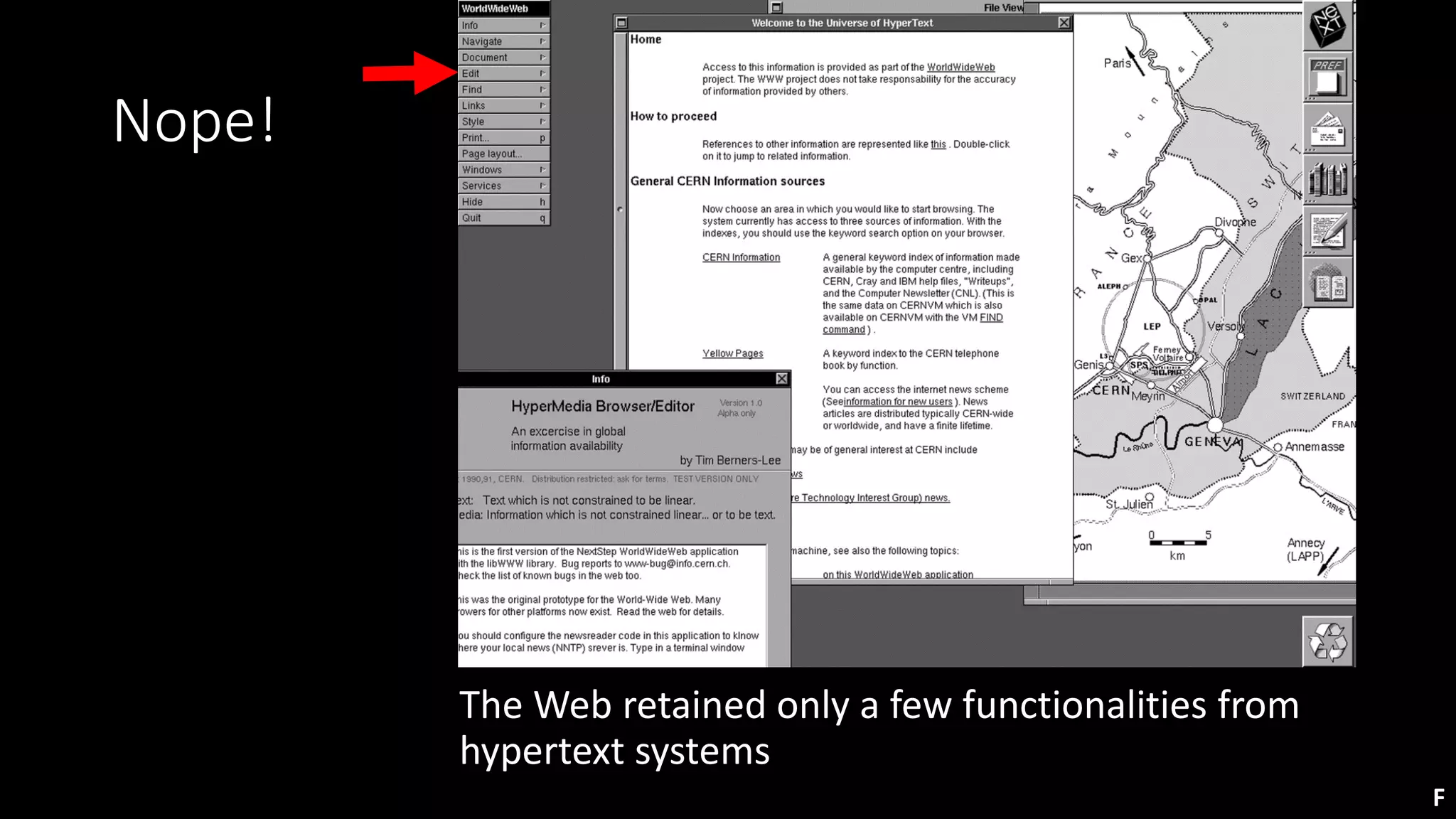
Task: Open the Windows submenu
Action: 504,170
